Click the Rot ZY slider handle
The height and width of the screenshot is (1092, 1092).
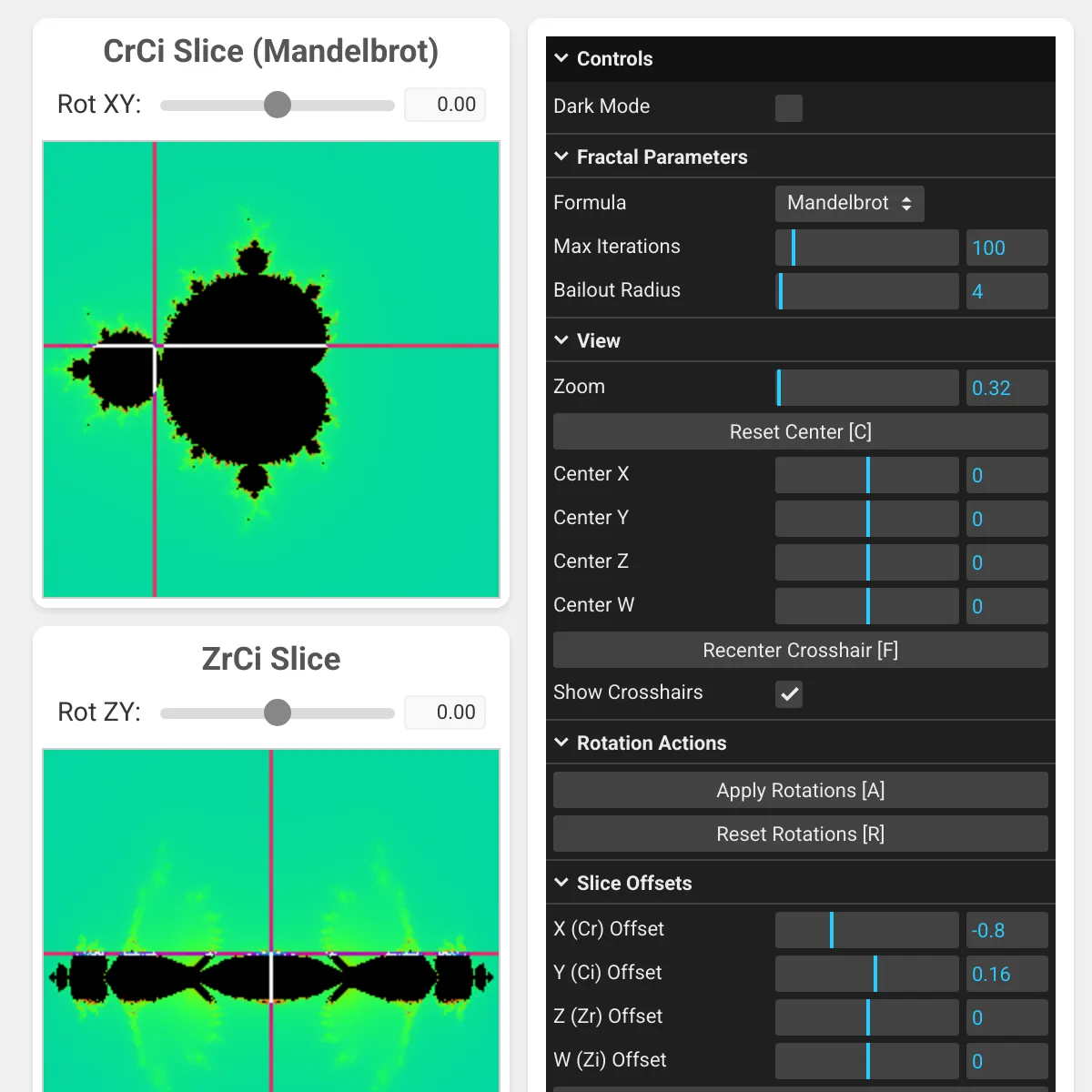click(x=278, y=713)
